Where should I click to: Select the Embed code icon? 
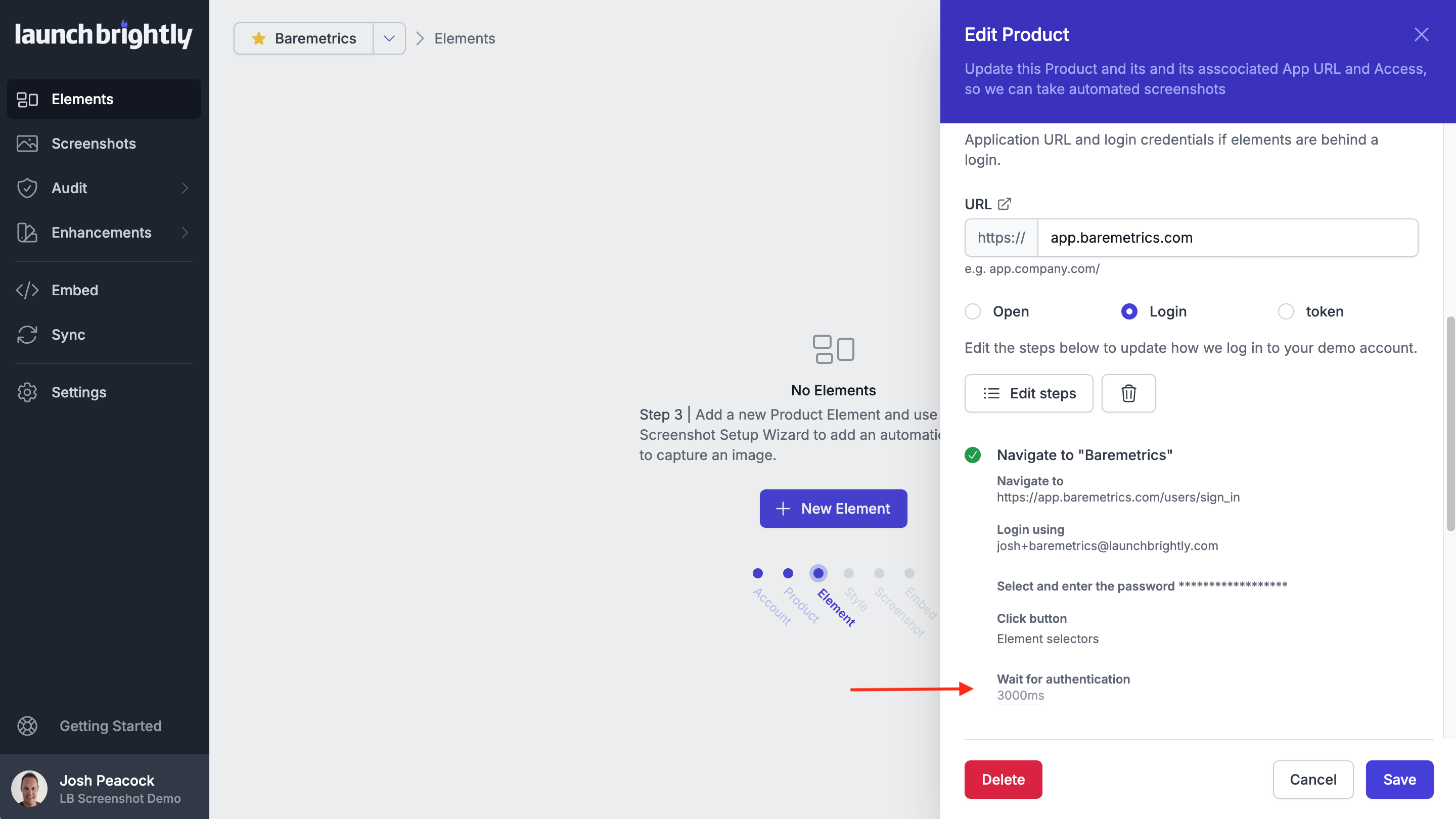(x=27, y=290)
